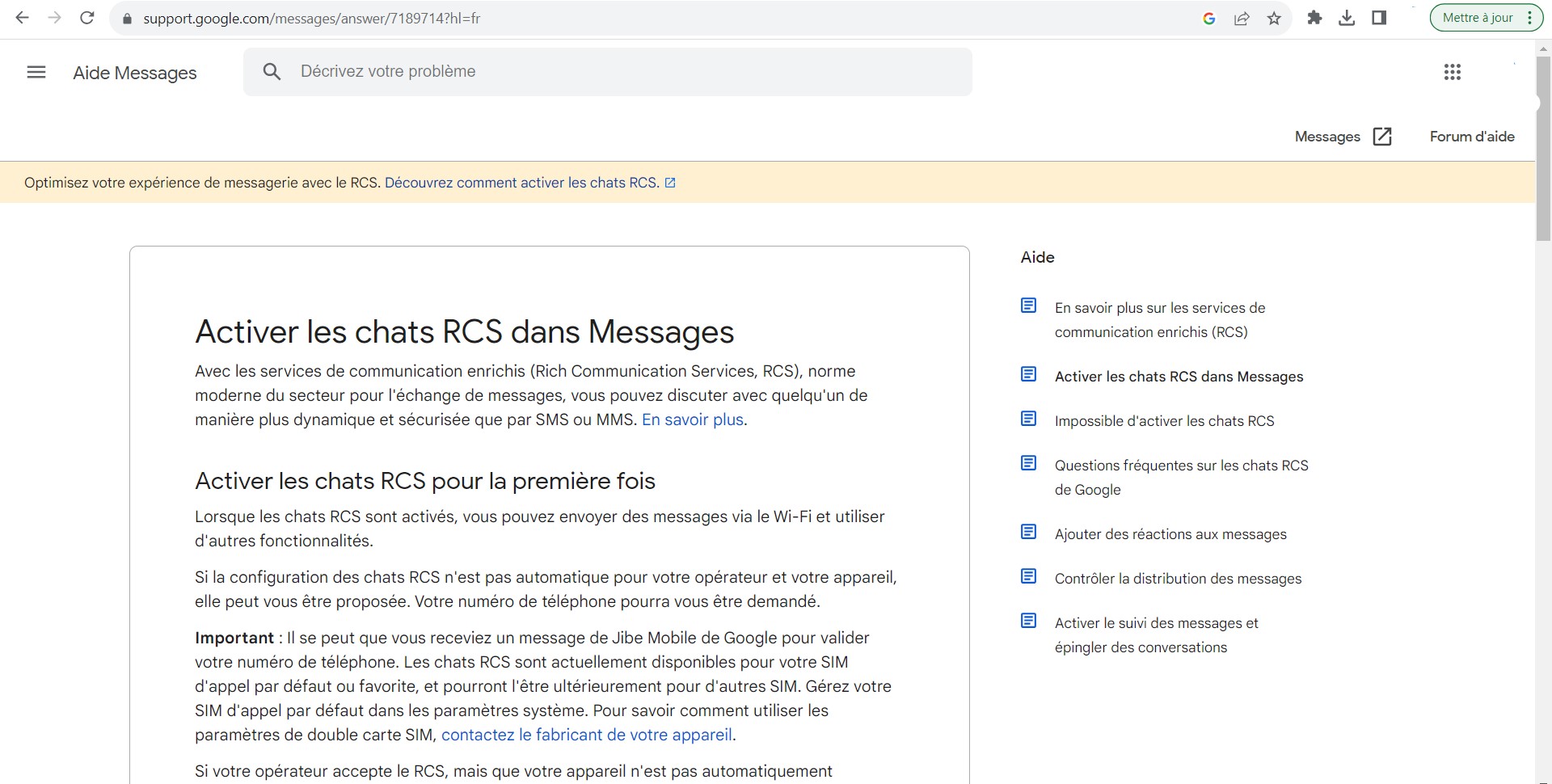
Task: Open the Google apps grid
Action: pyautogui.click(x=1452, y=72)
